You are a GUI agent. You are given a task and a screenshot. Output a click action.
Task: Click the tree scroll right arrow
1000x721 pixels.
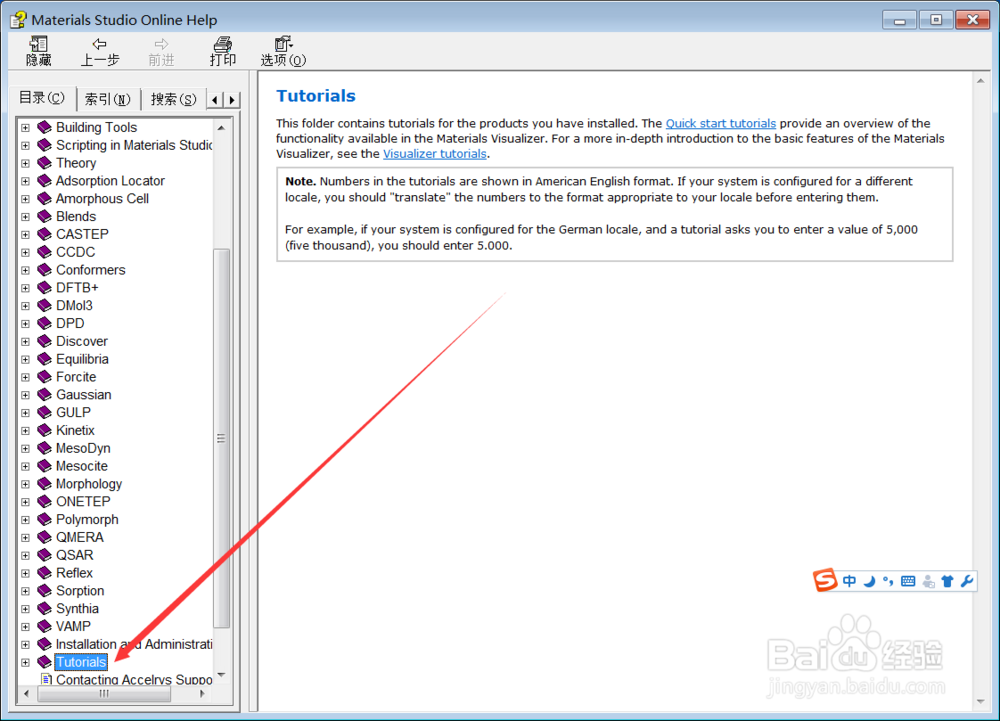(x=202, y=694)
